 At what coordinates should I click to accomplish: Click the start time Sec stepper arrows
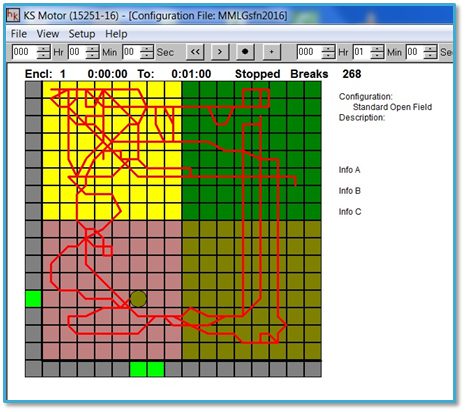click(x=147, y=52)
